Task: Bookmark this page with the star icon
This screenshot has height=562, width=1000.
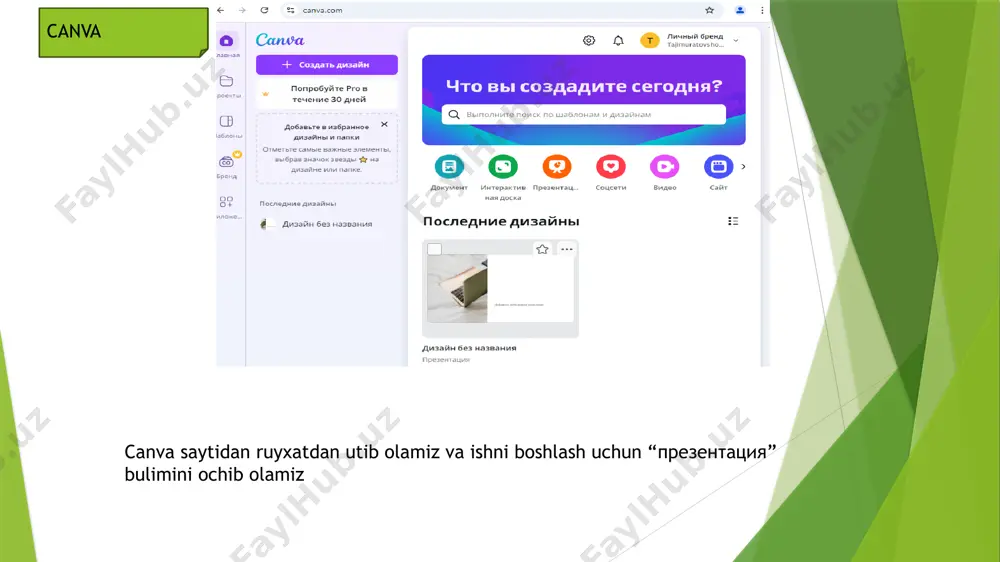Action: point(709,10)
